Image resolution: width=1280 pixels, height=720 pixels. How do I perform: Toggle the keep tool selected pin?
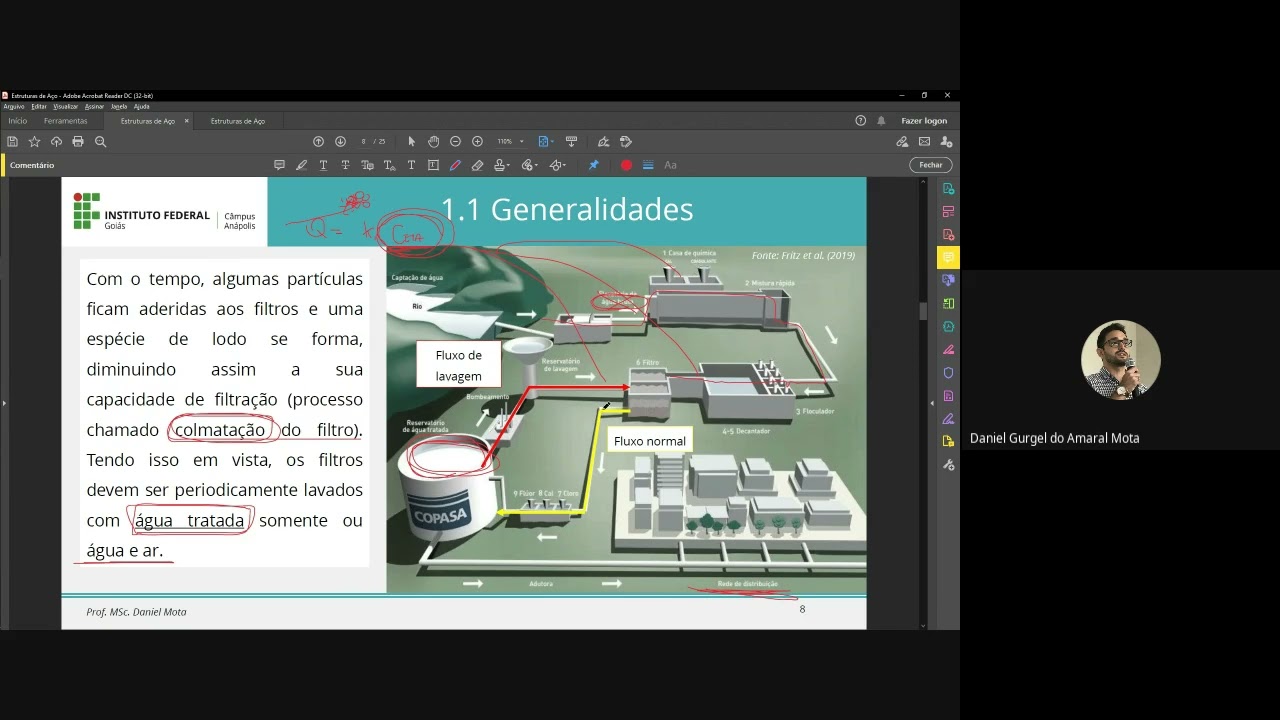593,165
